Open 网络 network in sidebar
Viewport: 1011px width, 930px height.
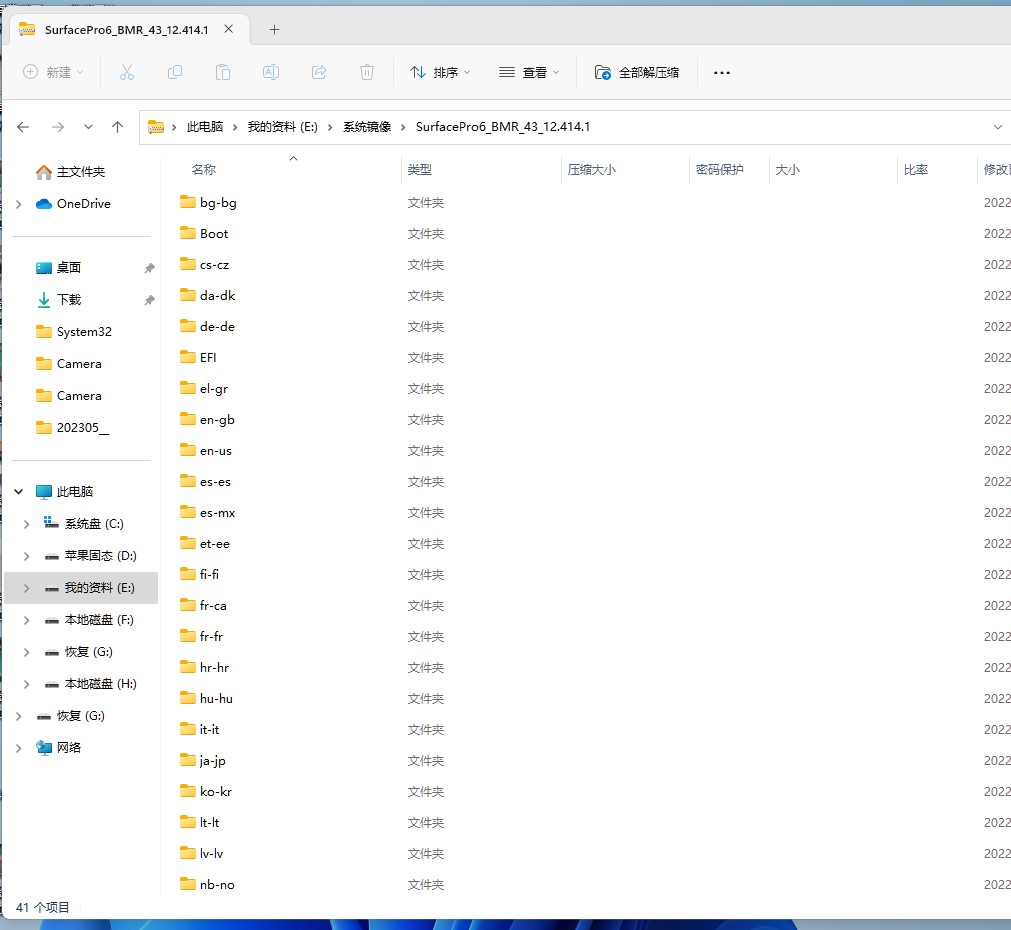click(x=58, y=747)
